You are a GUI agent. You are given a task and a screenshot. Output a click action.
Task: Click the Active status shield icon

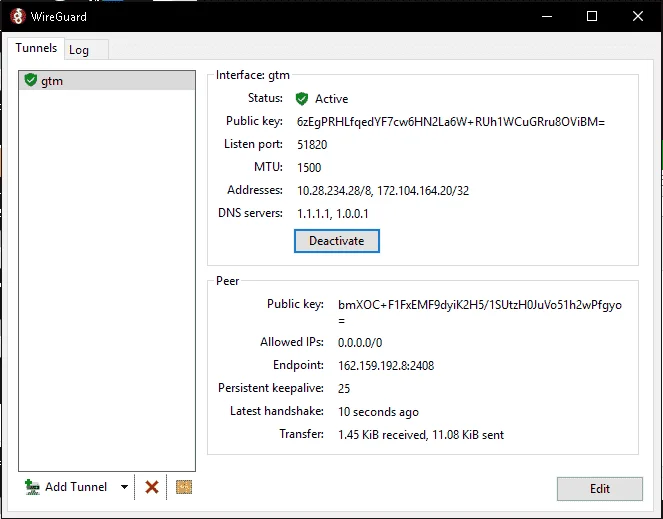coord(301,99)
